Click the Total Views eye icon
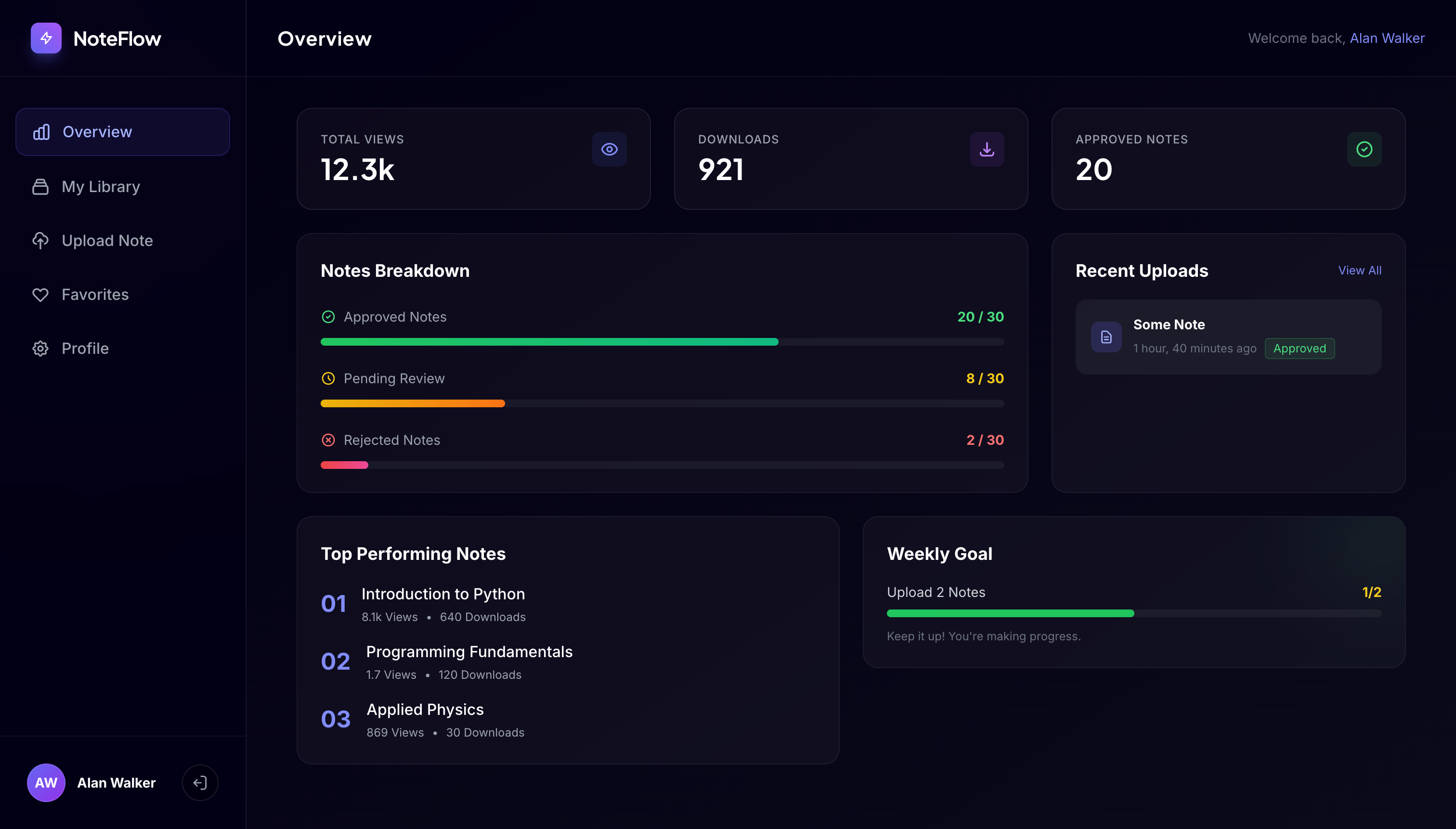 pyautogui.click(x=609, y=149)
